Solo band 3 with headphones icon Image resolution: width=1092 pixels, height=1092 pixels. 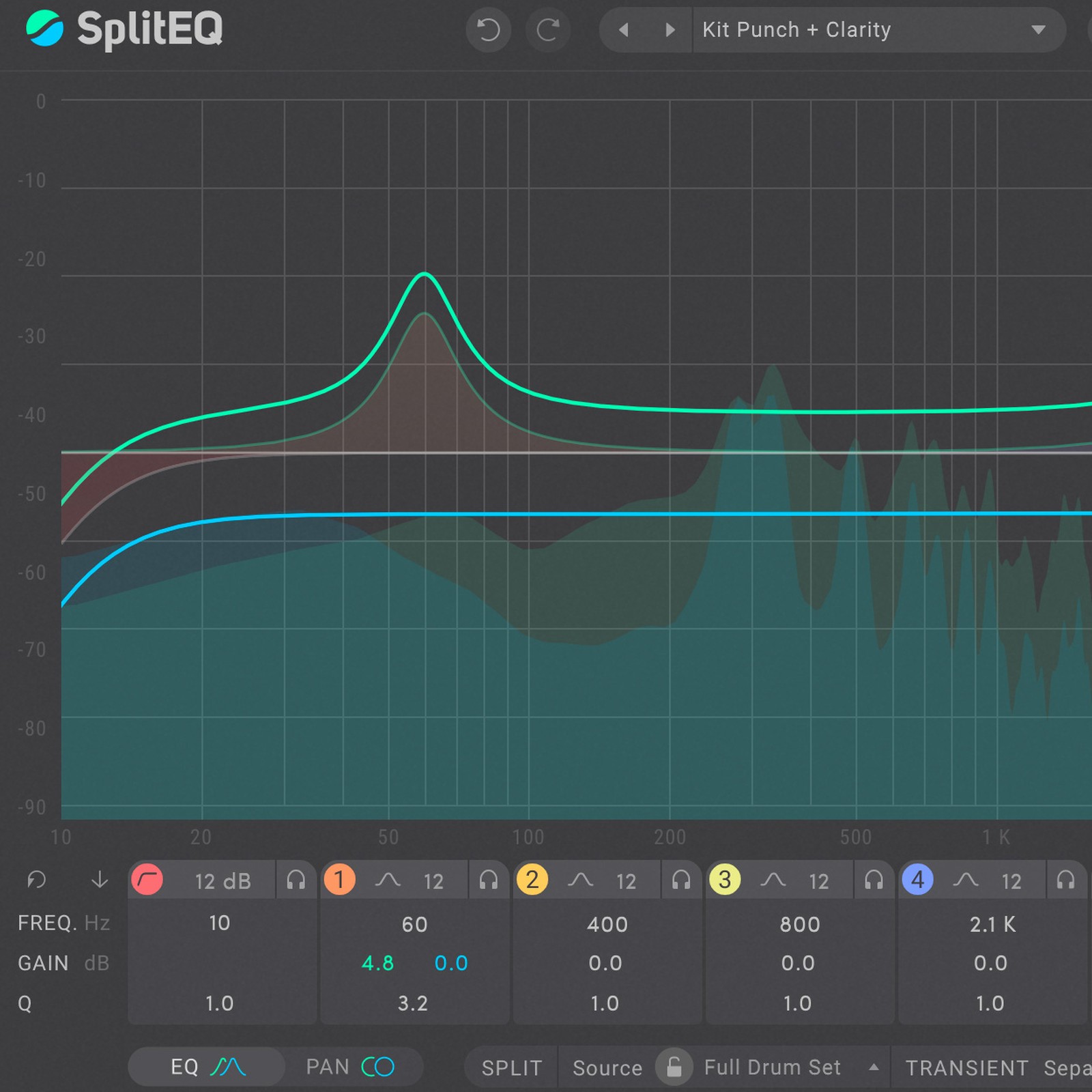coord(874,880)
